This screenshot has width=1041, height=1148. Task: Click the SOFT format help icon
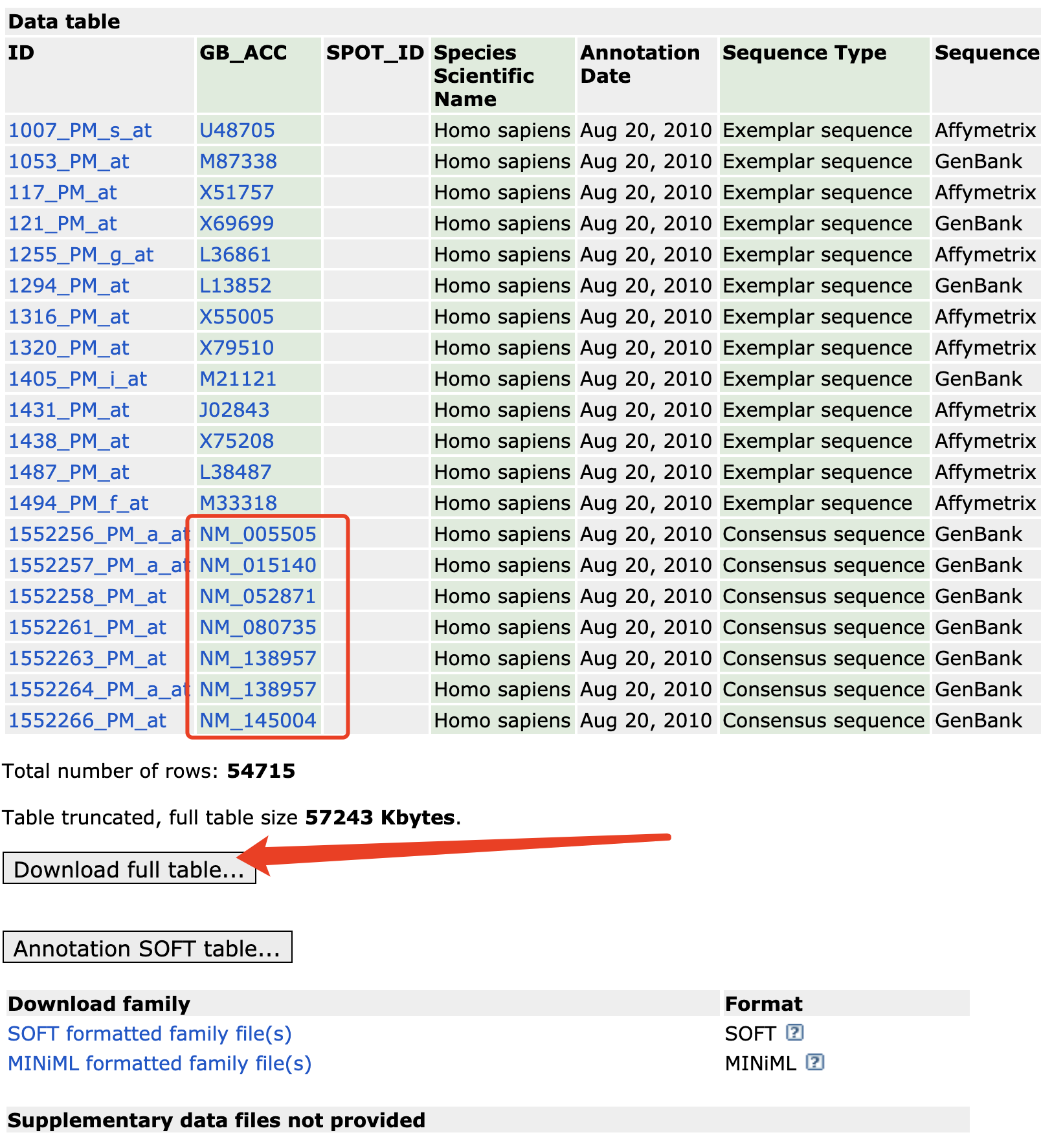(x=795, y=1032)
